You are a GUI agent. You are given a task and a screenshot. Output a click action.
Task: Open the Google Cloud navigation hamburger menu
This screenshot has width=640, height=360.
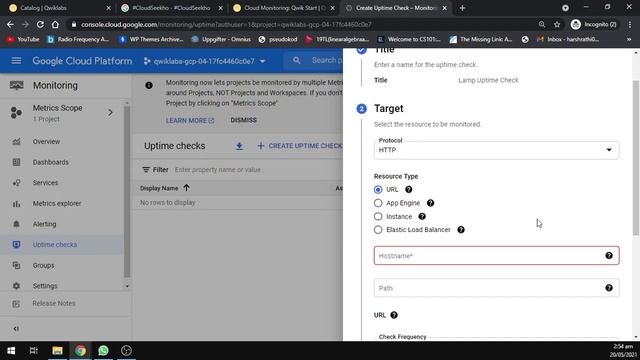click(x=16, y=61)
